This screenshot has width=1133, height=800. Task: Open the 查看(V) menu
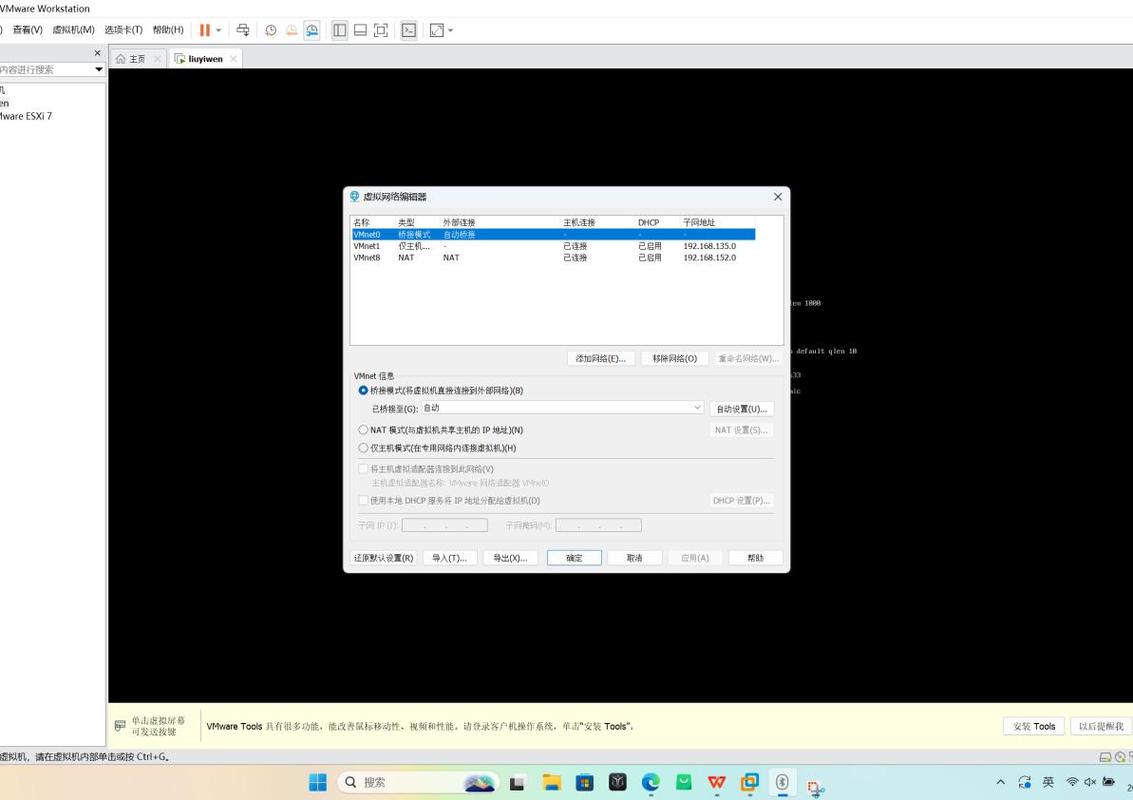(27, 30)
